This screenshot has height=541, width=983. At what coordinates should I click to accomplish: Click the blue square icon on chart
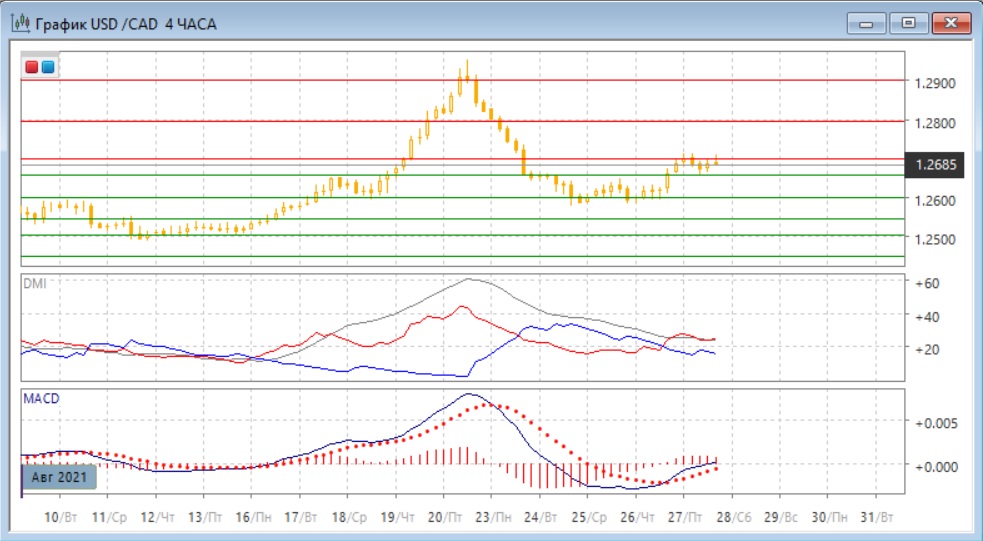47,67
